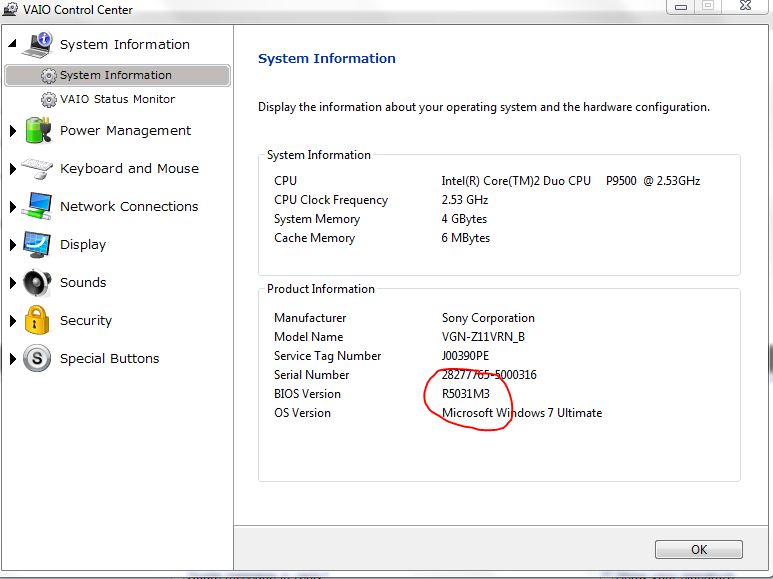
Task: Expand the Display category arrow
Action: pos(13,245)
